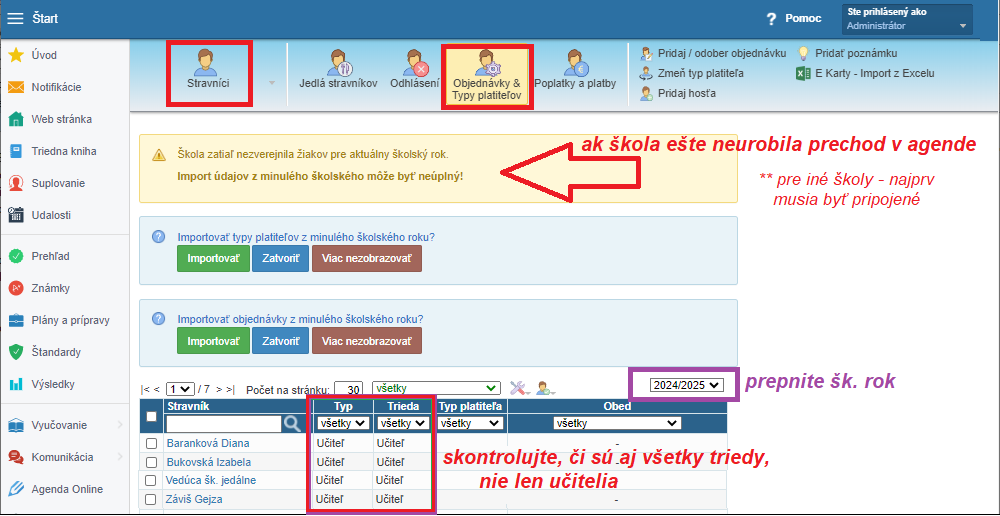The image size is (1000, 516).
Task: Tick the checkbox for Baranková Diana
Action: click(x=152, y=443)
